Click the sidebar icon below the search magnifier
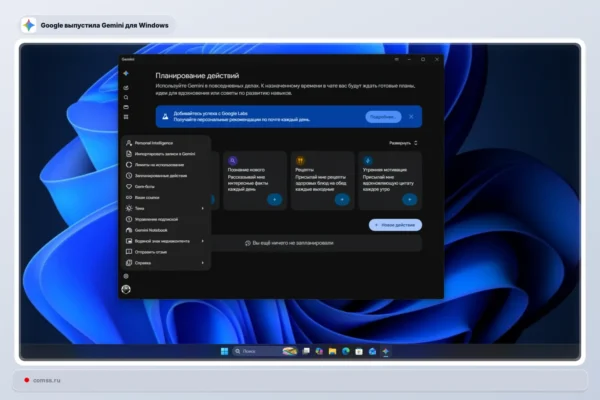600x400 pixels. (x=126, y=107)
